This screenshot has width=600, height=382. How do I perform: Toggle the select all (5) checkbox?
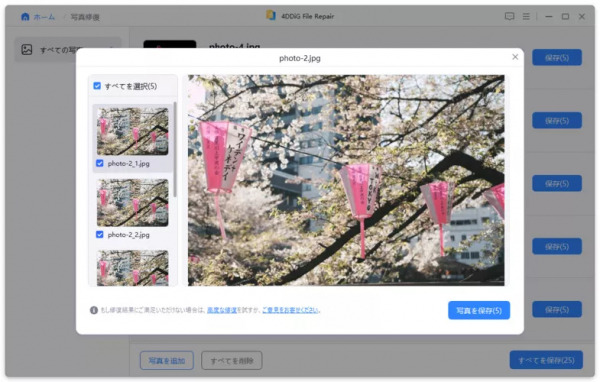[97, 86]
